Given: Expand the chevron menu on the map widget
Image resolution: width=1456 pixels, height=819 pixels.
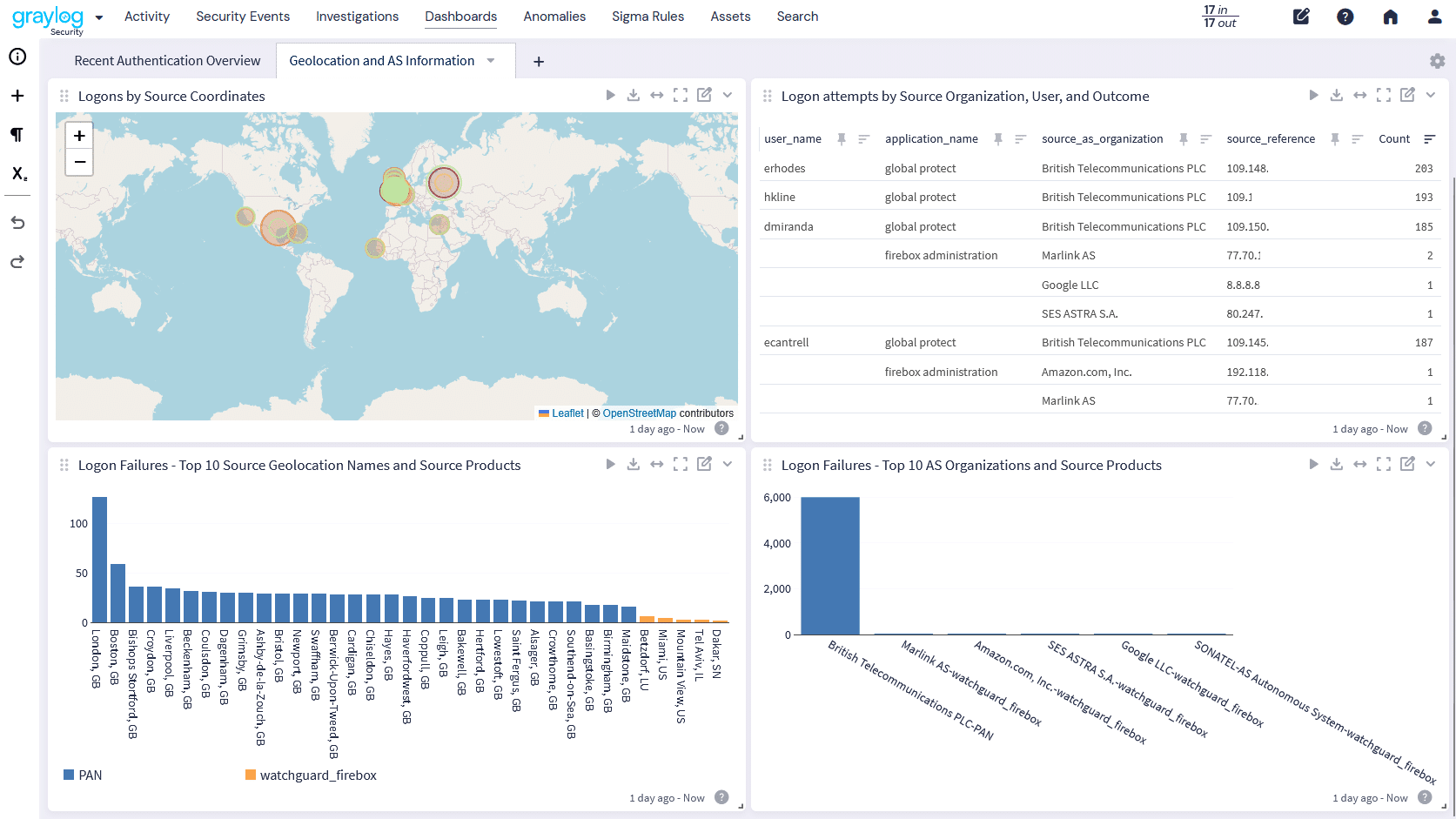Looking at the screenshot, I should (728, 95).
